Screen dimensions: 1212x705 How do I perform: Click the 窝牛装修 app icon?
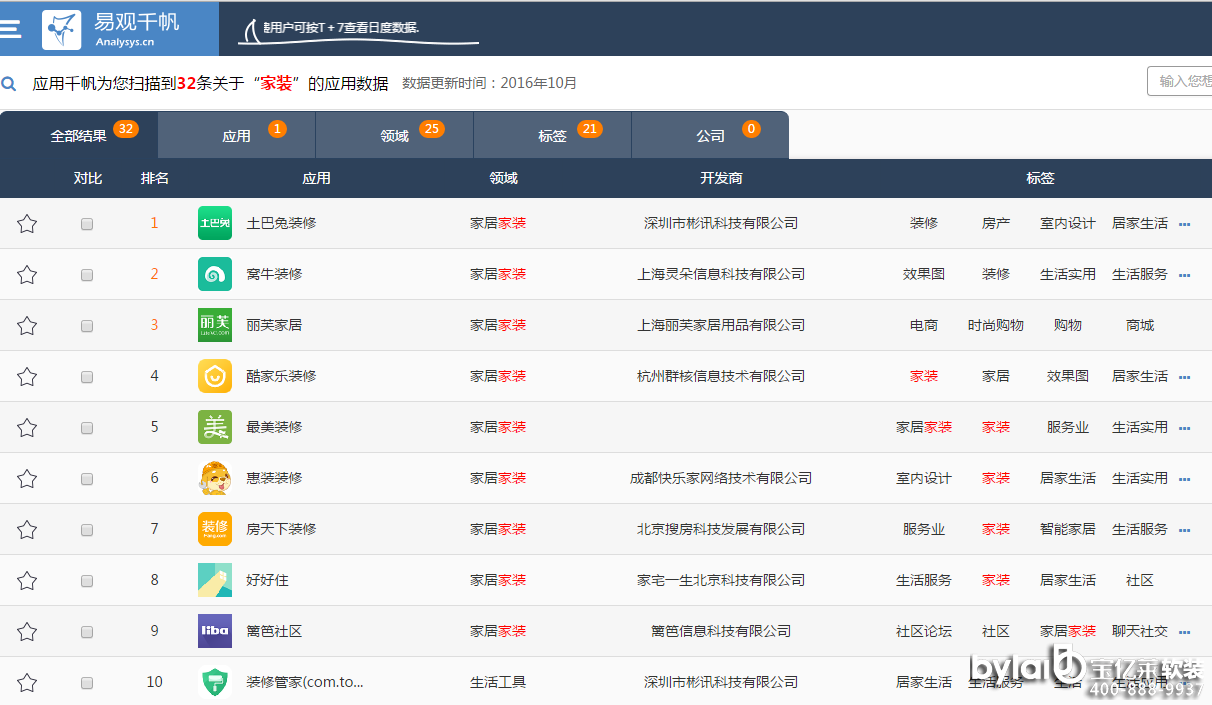coord(214,274)
